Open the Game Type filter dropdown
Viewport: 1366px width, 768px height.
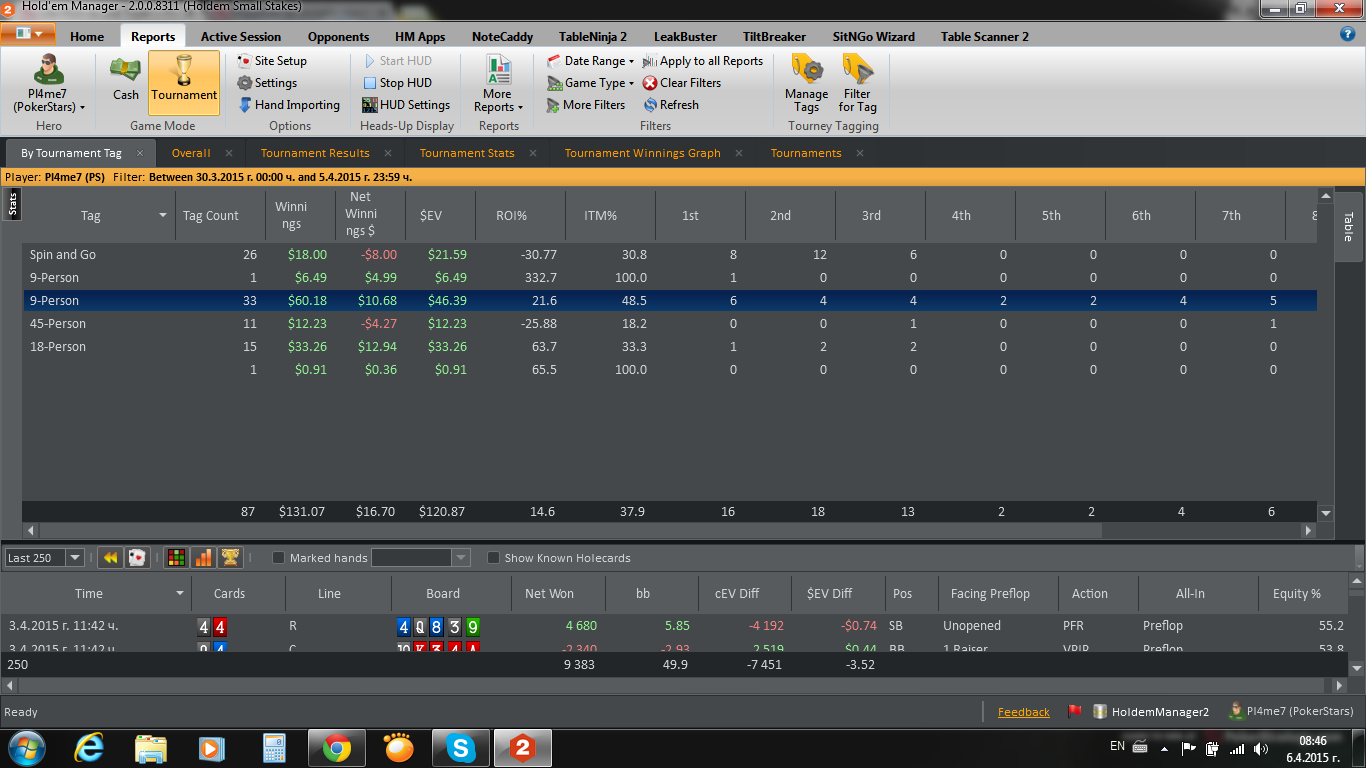[x=590, y=83]
